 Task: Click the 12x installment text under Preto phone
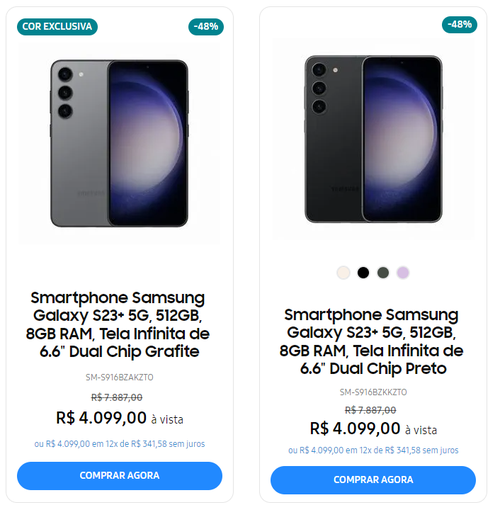(x=373, y=450)
